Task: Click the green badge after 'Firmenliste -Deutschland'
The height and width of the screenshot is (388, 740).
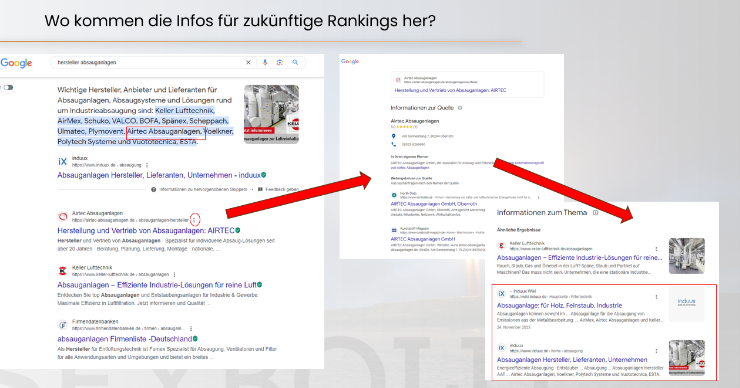Action: click(195, 338)
